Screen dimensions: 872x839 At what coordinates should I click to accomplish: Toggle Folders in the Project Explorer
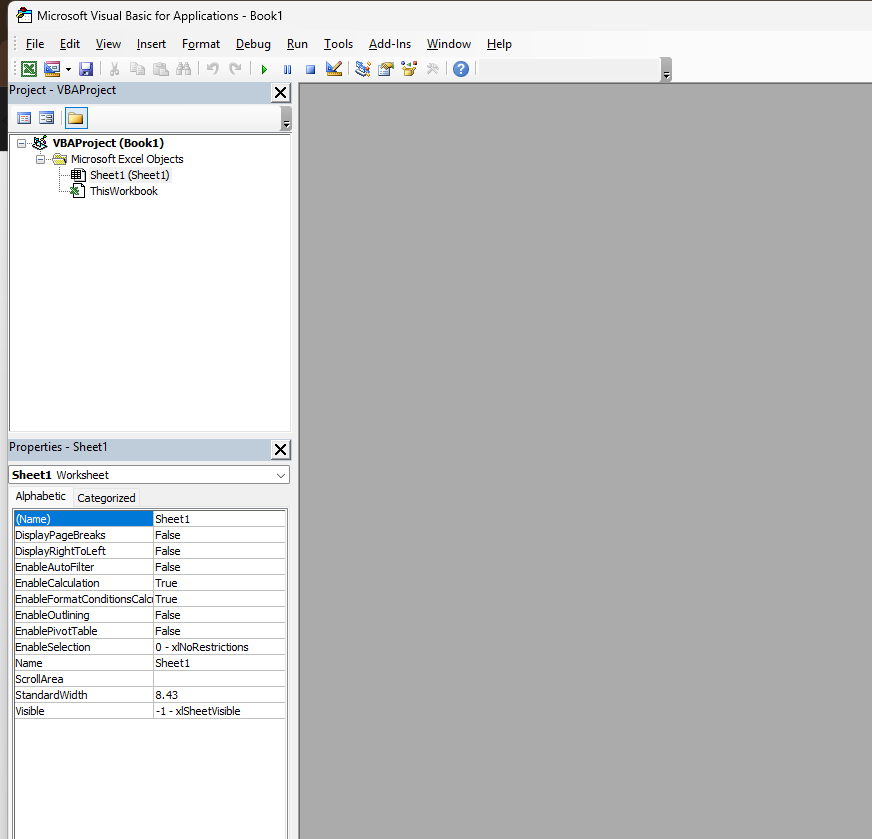(76, 117)
